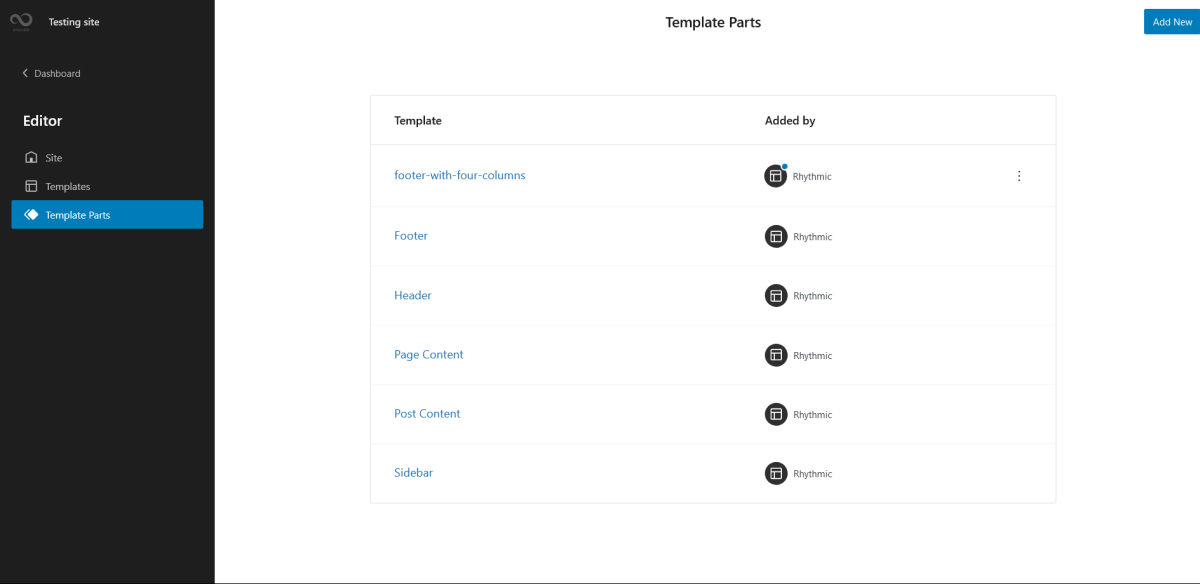The height and width of the screenshot is (584, 1200).
Task: Click the Rhythmic theme icon in Footer row
Action: click(x=776, y=236)
